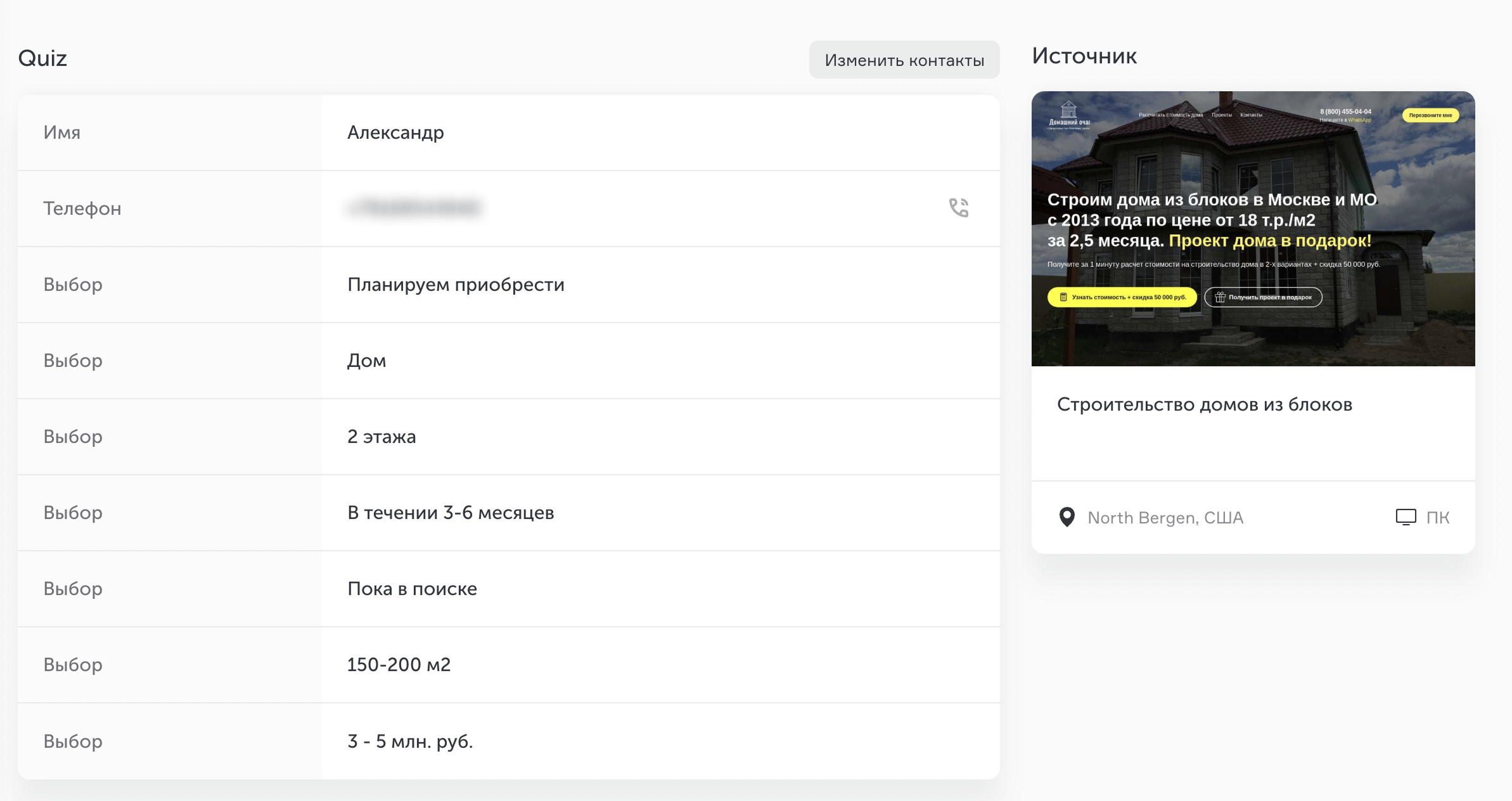Select the name 'Александр'
This screenshot has height=801, width=1512.
coord(395,132)
